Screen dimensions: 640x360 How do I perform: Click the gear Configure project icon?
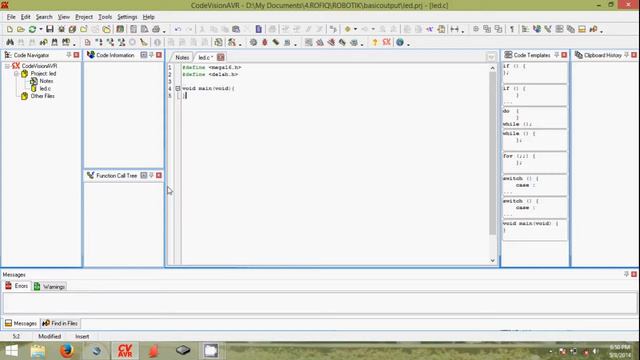pyautogui.click(x=253, y=42)
